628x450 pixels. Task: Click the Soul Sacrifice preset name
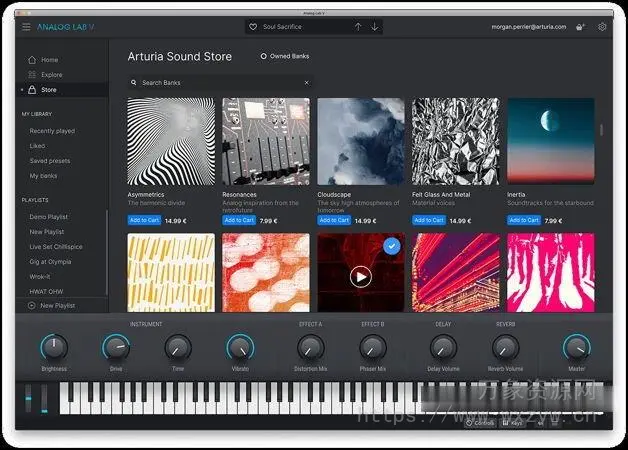click(282, 27)
